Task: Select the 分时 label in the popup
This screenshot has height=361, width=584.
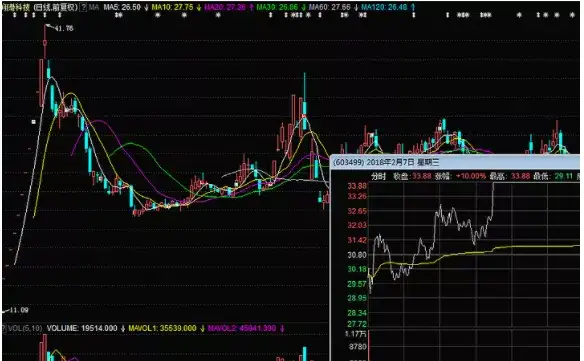Action: 378,176
